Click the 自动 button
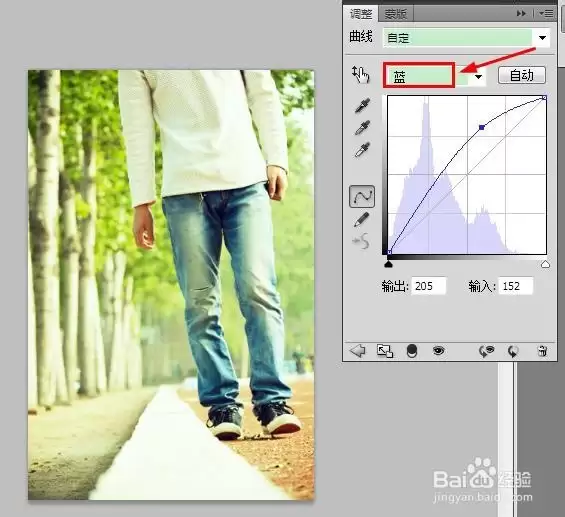The height and width of the screenshot is (517, 565). tap(521, 75)
